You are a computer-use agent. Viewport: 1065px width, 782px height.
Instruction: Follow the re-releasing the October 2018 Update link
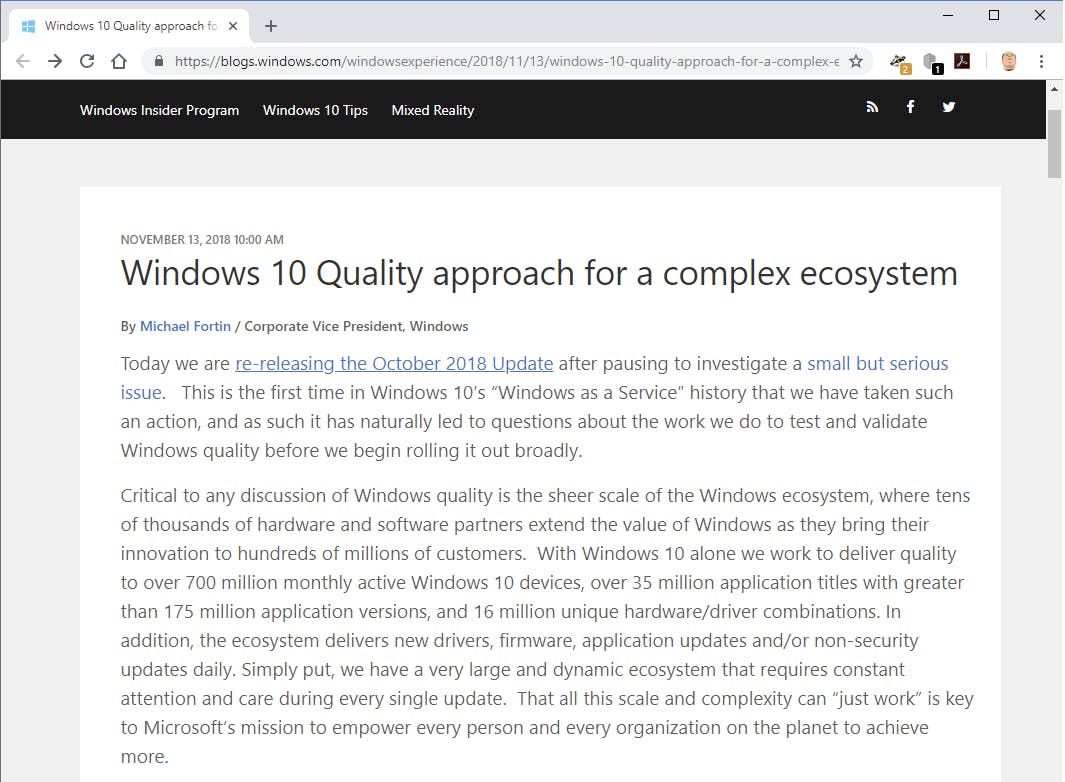click(x=394, y=363)
